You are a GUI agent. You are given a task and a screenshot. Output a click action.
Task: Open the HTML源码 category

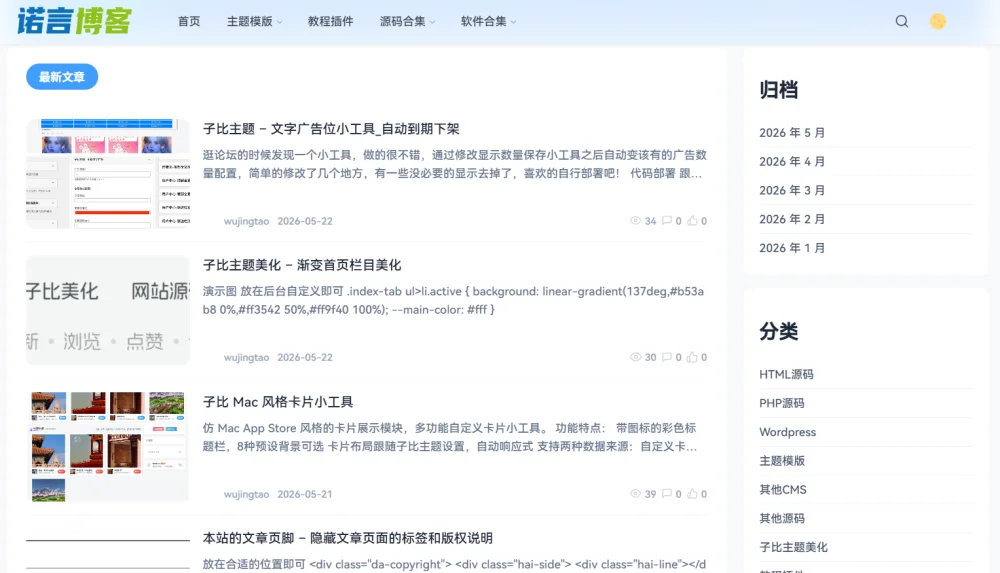[x=786, y=375]
